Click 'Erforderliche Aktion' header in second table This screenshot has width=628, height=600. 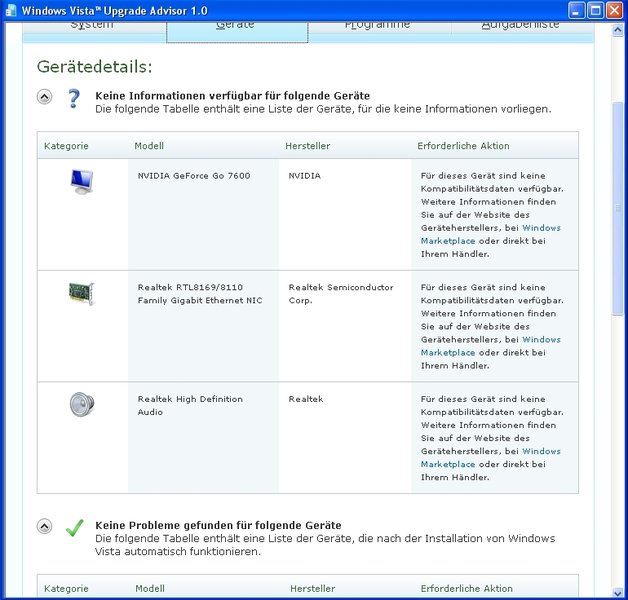tap(467, 588)
